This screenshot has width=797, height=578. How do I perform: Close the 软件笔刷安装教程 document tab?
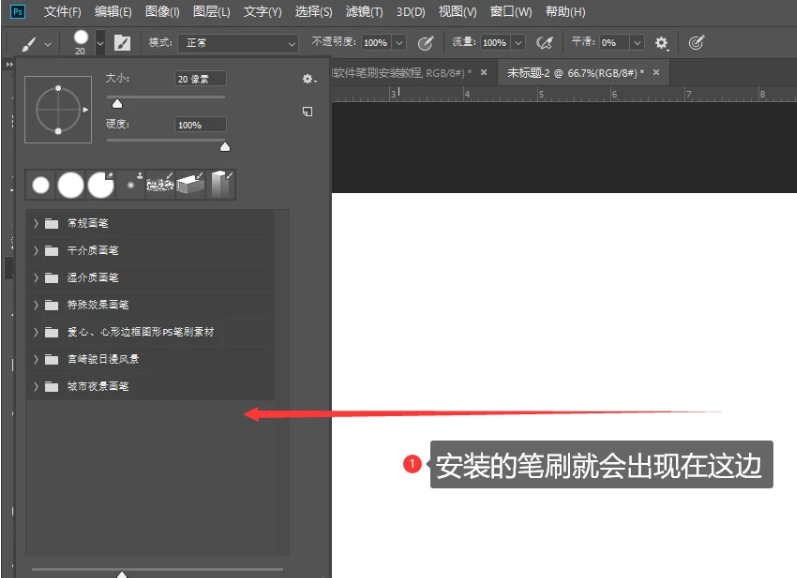tap(484, 73)
